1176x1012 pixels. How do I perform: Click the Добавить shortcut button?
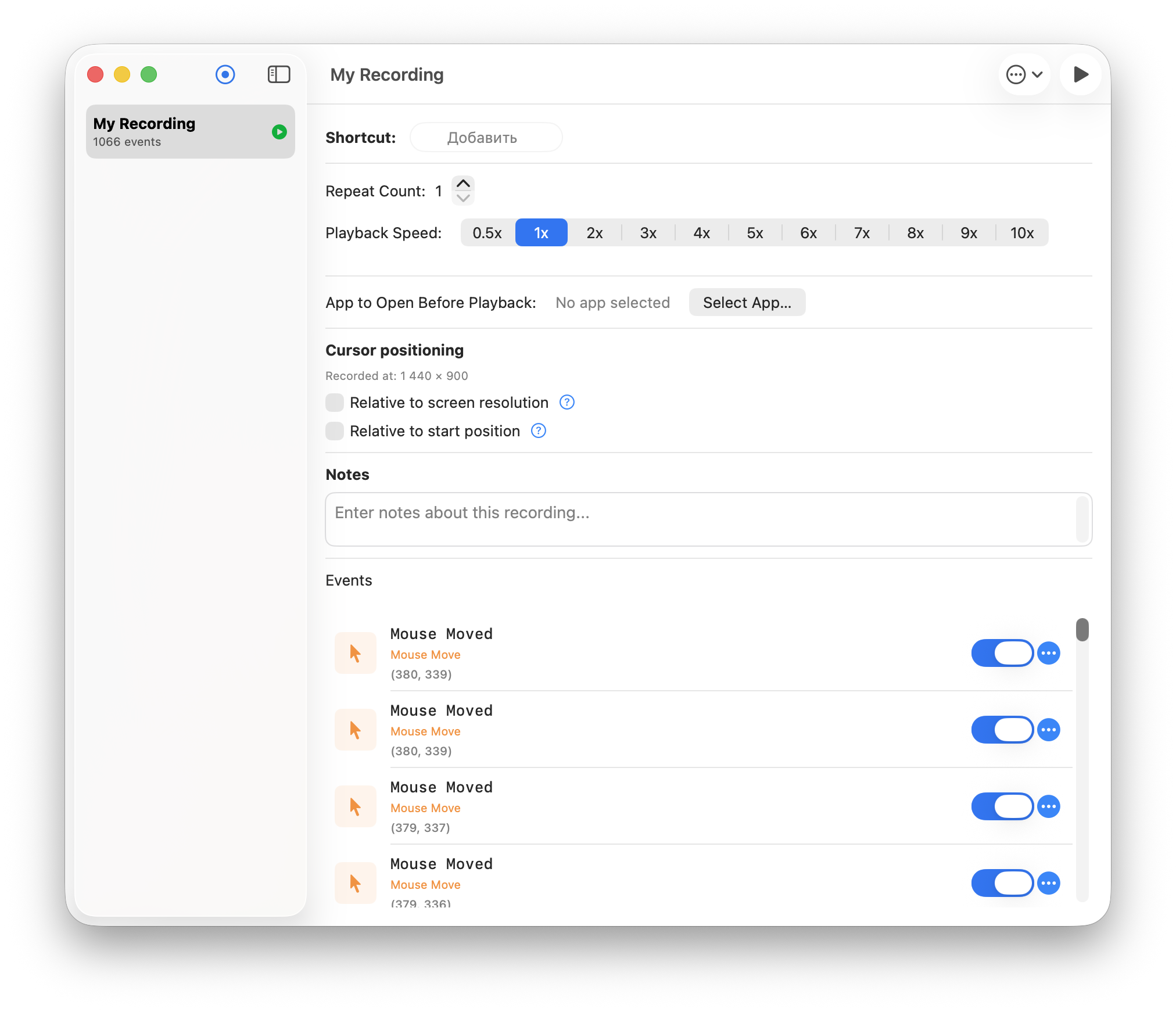(x=486, y=138)
